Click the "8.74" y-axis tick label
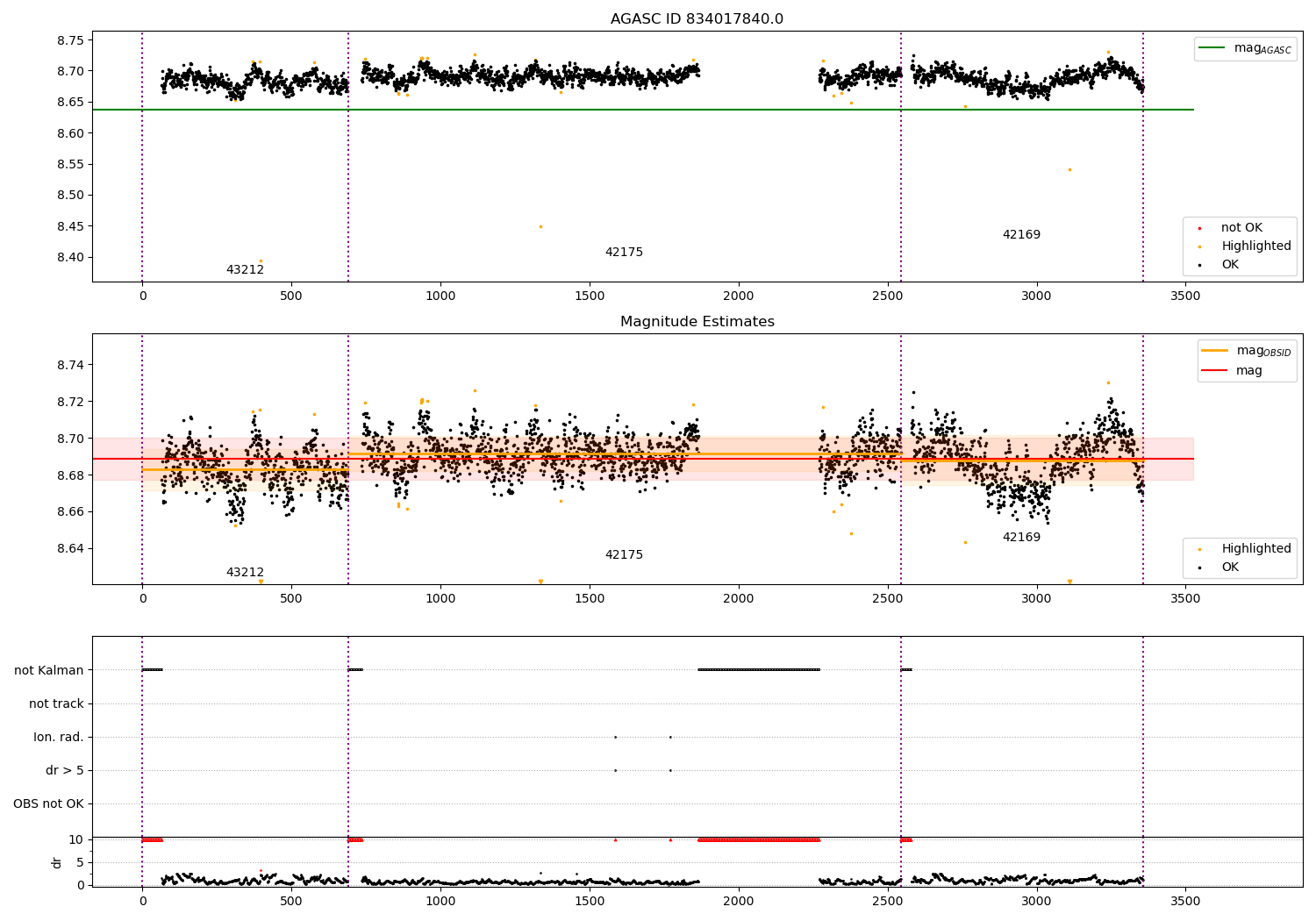 [70, 365]
